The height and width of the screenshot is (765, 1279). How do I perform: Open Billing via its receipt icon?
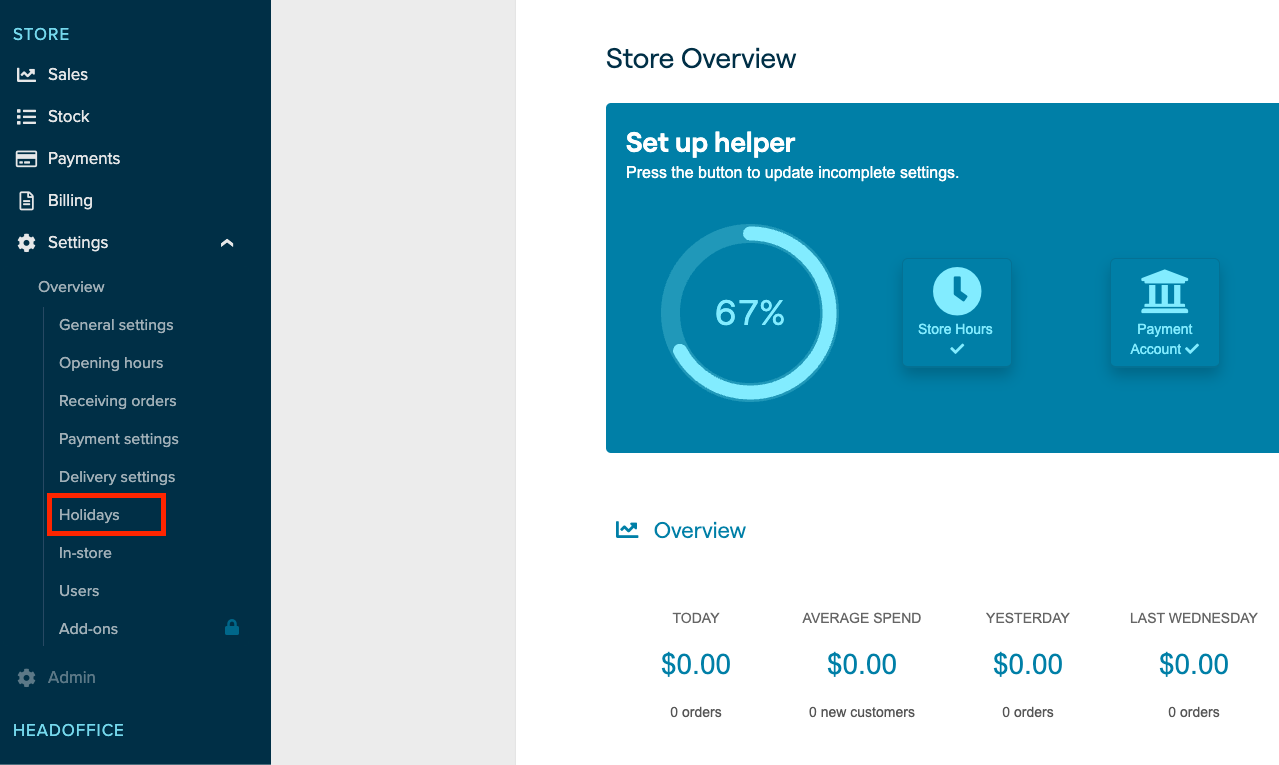25,200
